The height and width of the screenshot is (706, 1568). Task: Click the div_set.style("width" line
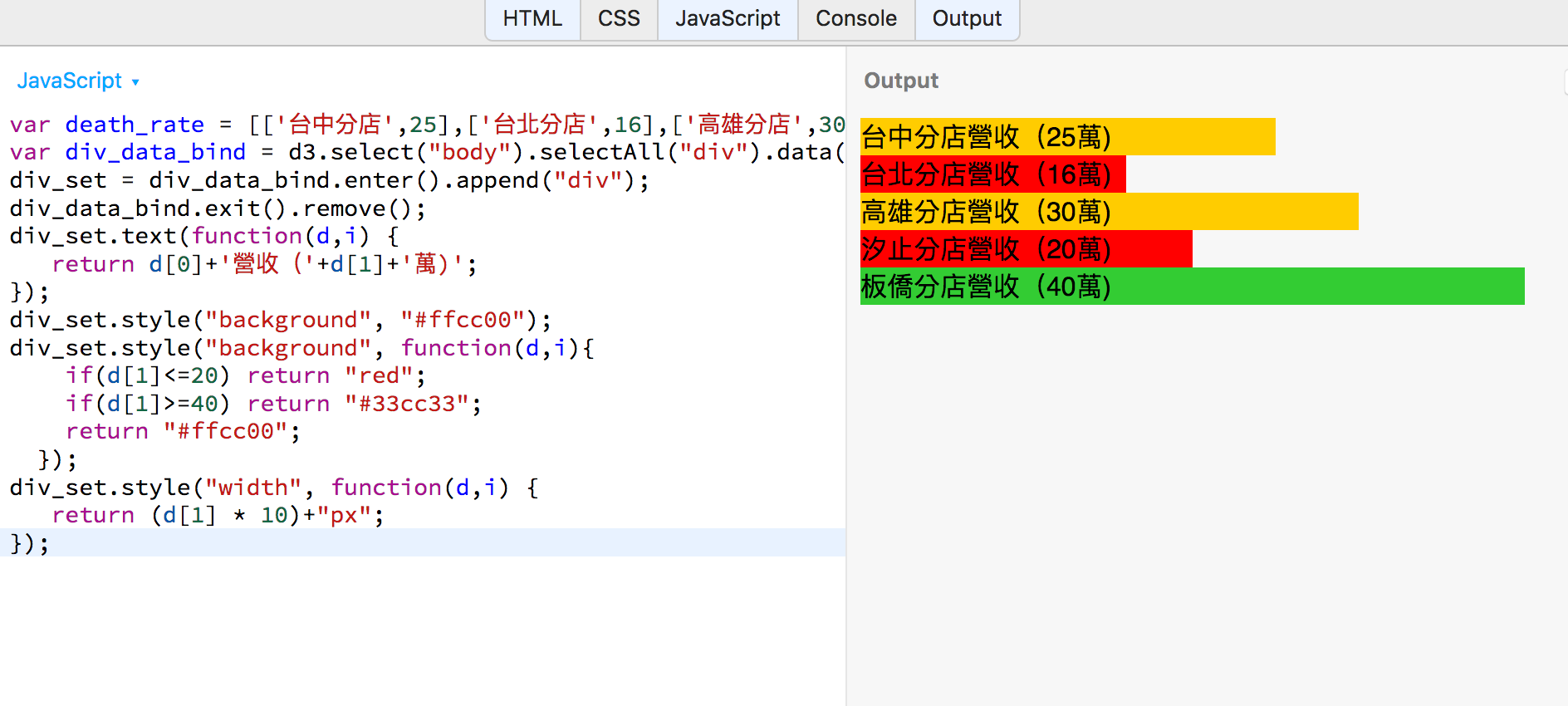274,488
